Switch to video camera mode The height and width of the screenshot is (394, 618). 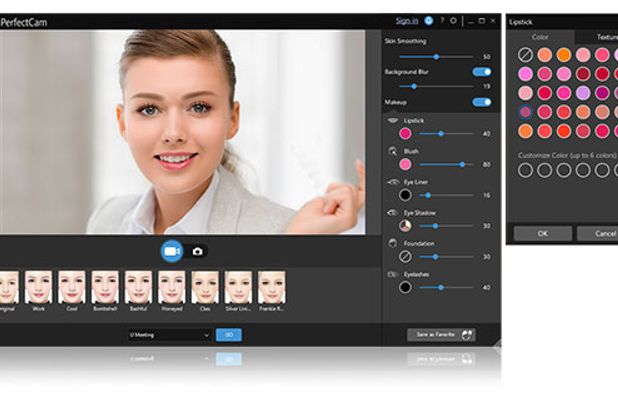pos(172,251)
